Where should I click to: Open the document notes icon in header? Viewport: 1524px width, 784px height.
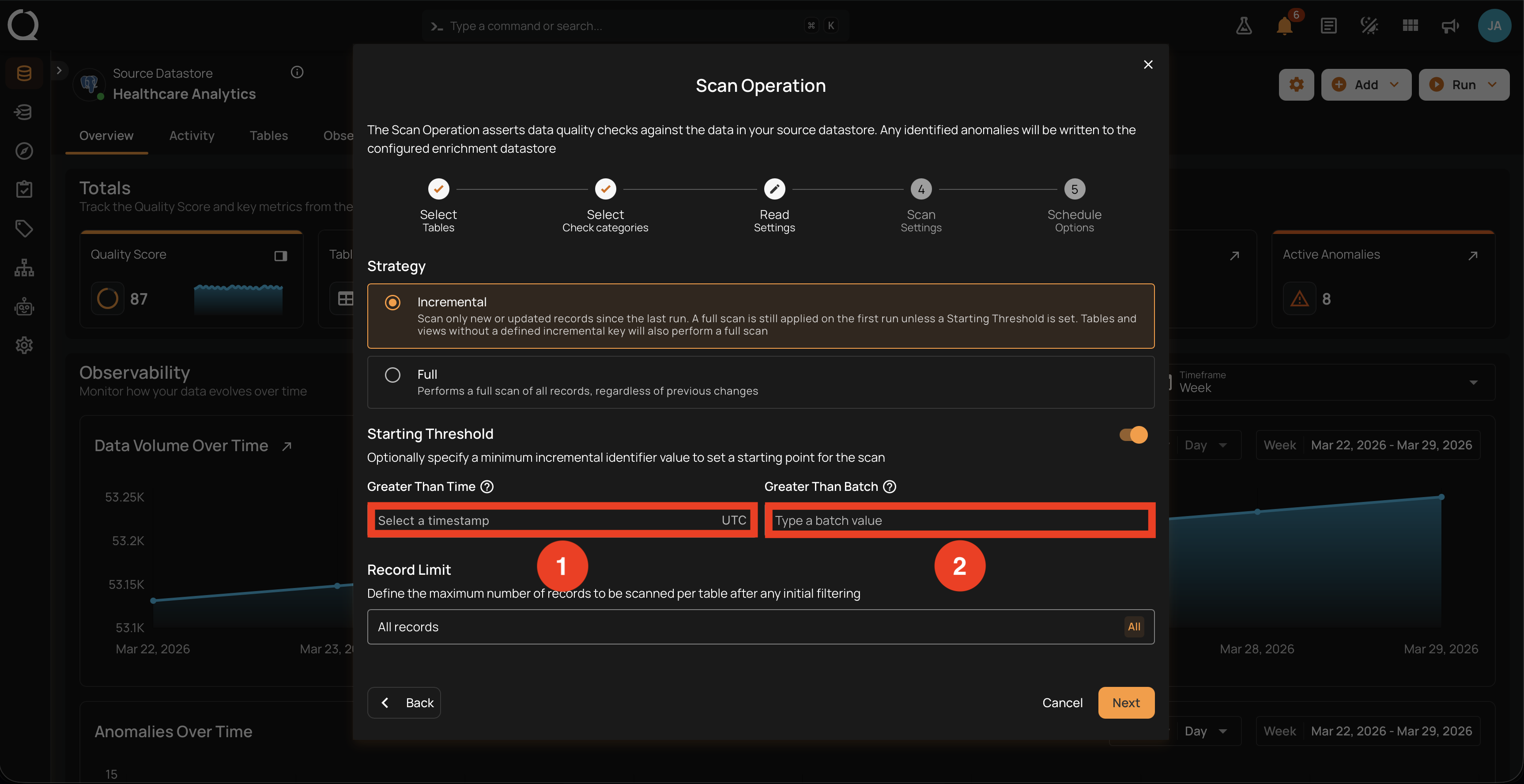pos(1328,26)
